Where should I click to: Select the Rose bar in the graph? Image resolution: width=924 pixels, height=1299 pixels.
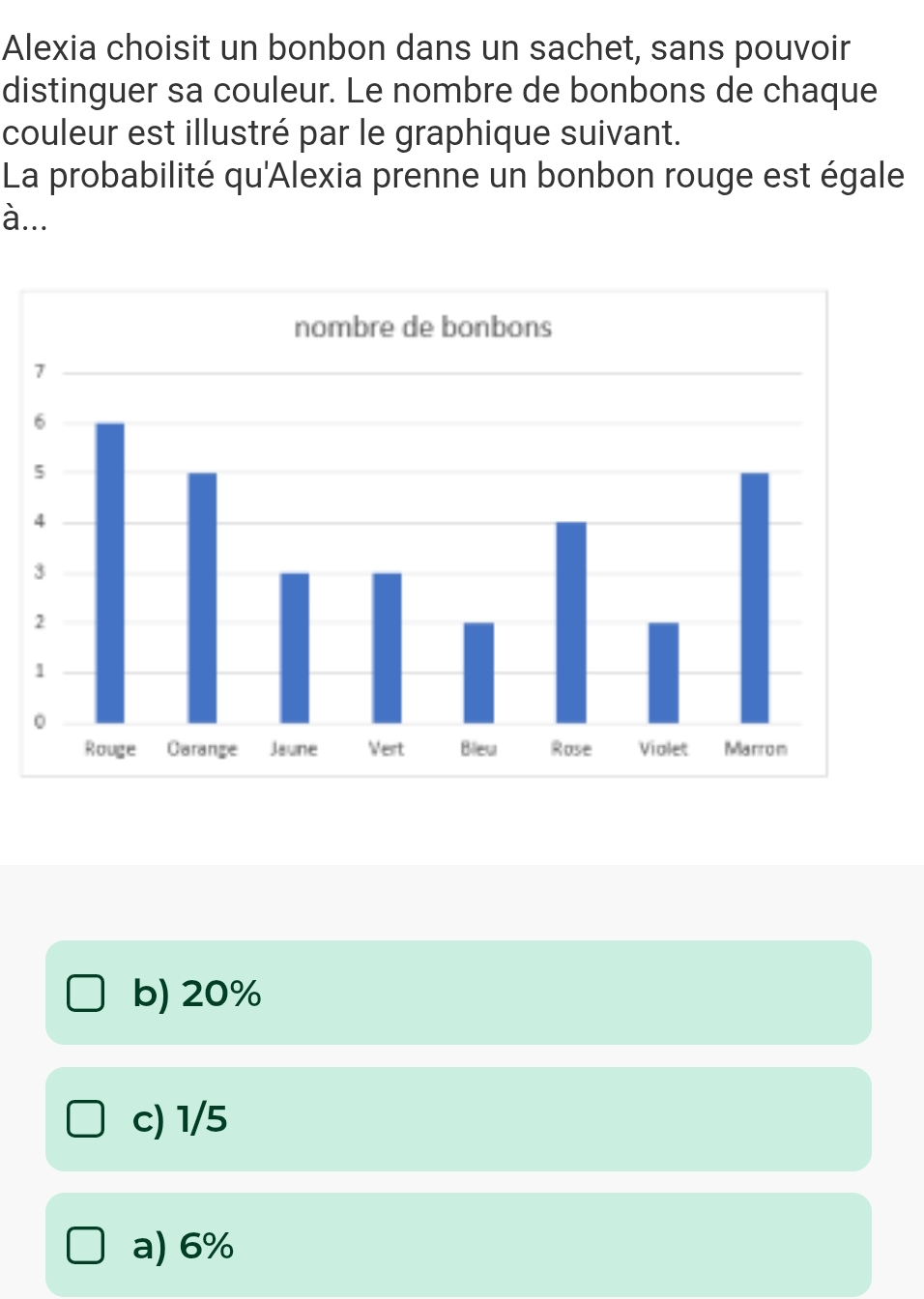(571, 622)
